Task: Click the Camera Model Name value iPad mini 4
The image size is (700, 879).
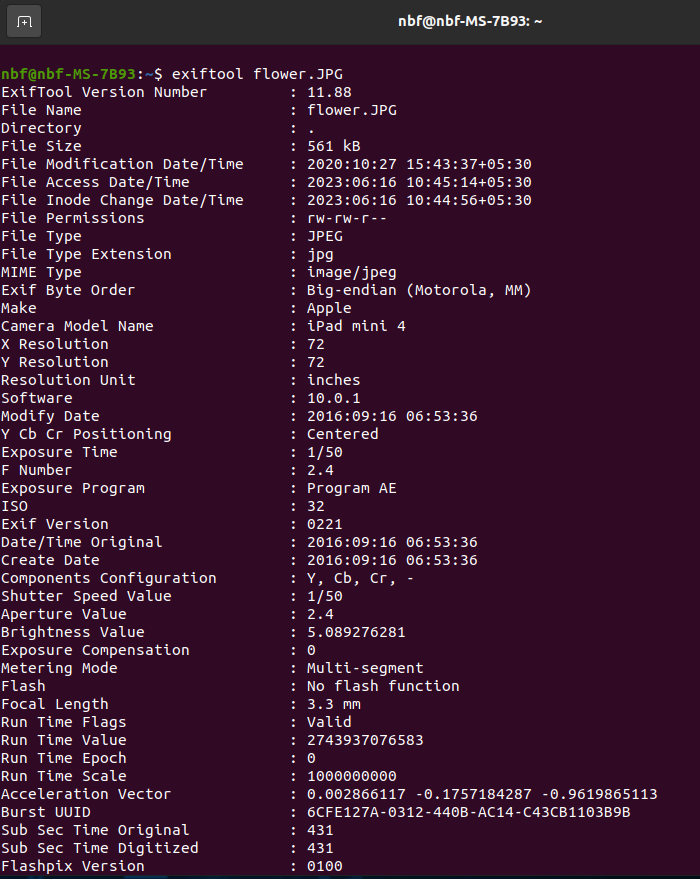Action: [x=356, y=326]
